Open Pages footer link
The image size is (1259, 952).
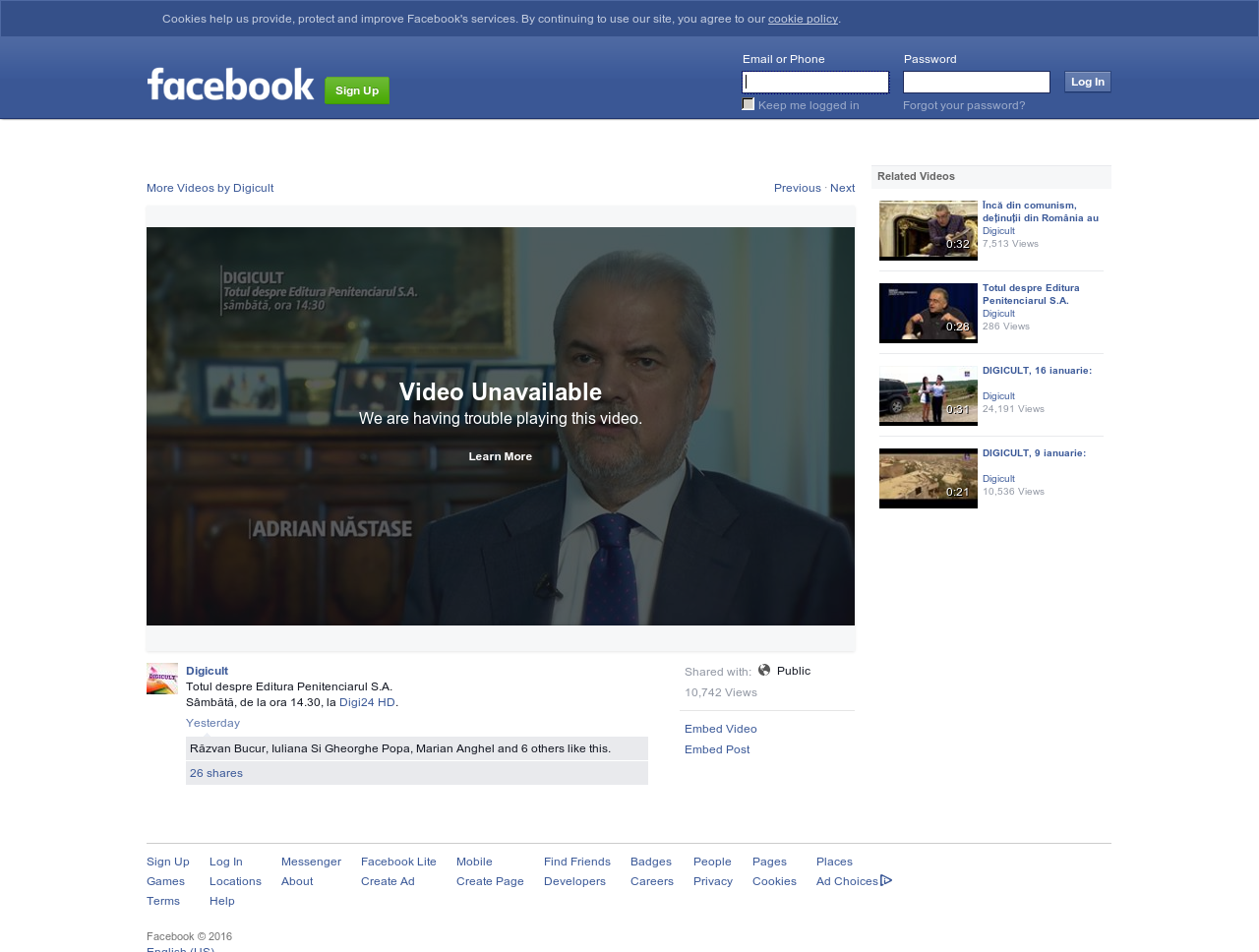[769, 862]
